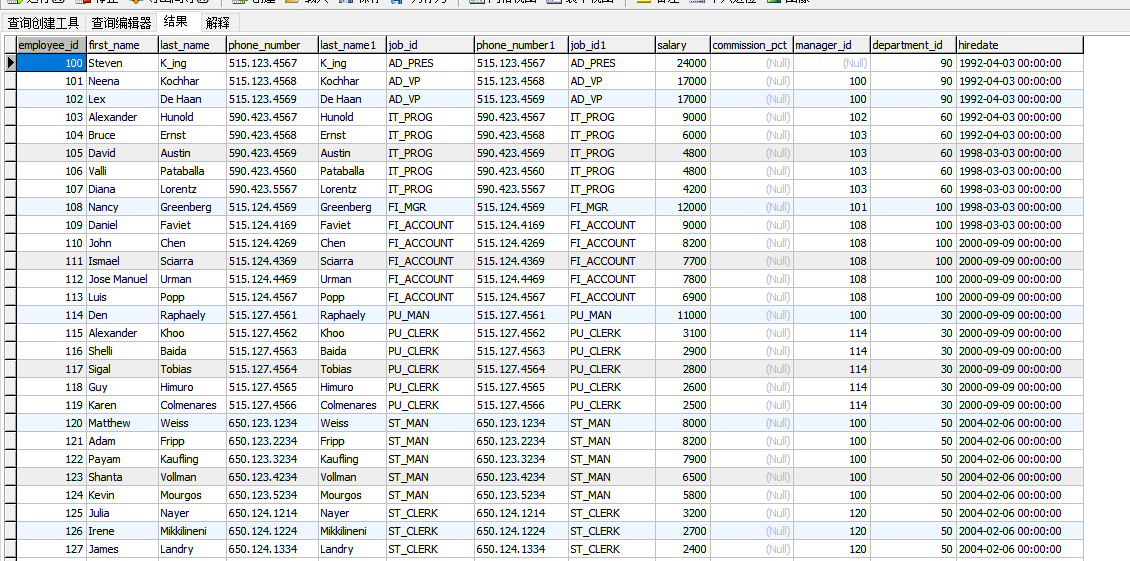Open the 解释 tab

(x=218, y=23)
